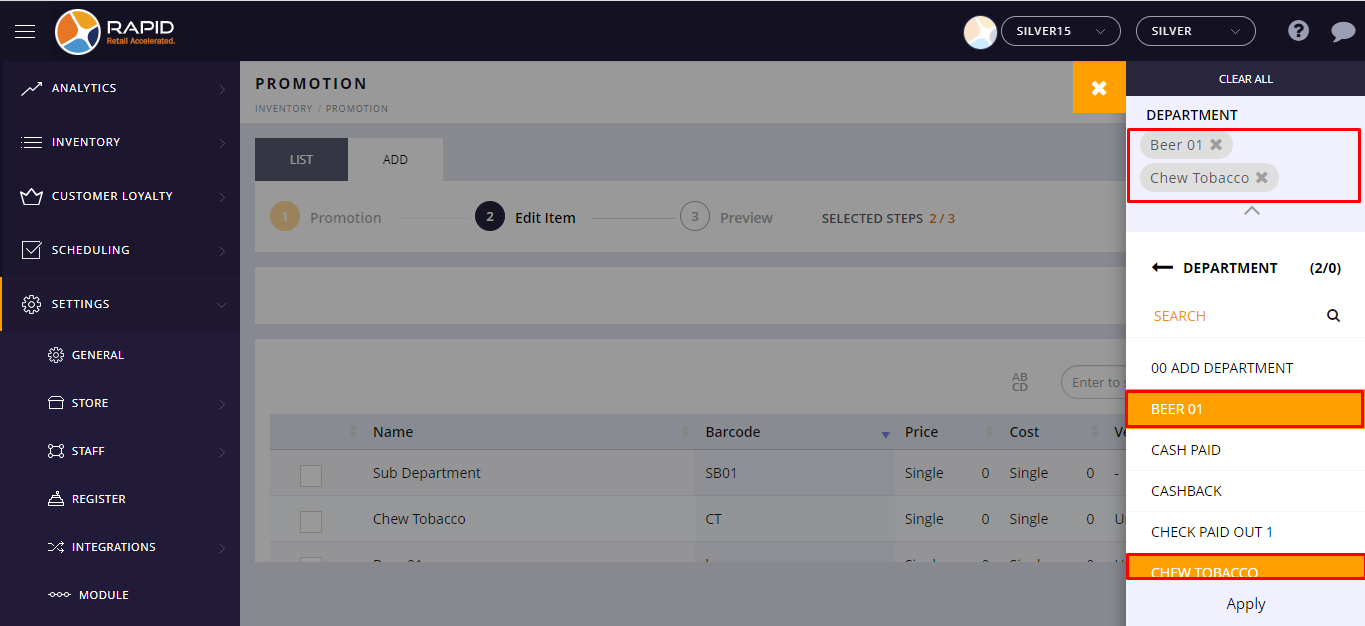Click the help question mark icon
Viewport: 1365px width, 626px height.
pyautogui.click(x=1298, y=31)
